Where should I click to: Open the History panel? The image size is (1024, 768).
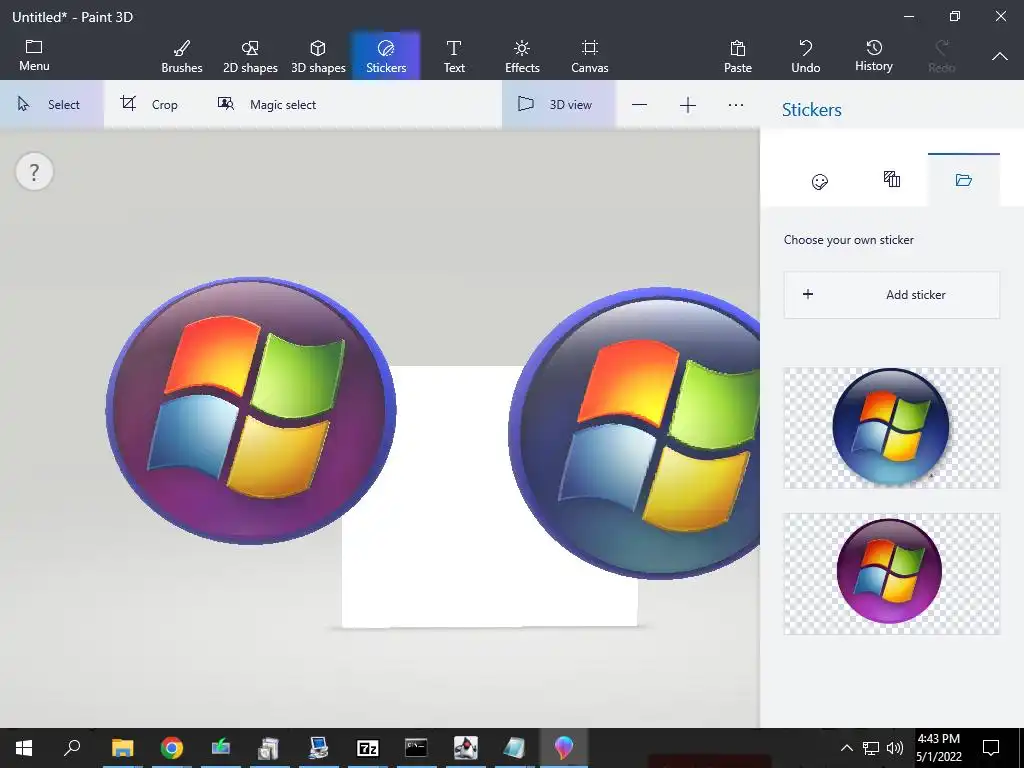(x=874, y=56)
